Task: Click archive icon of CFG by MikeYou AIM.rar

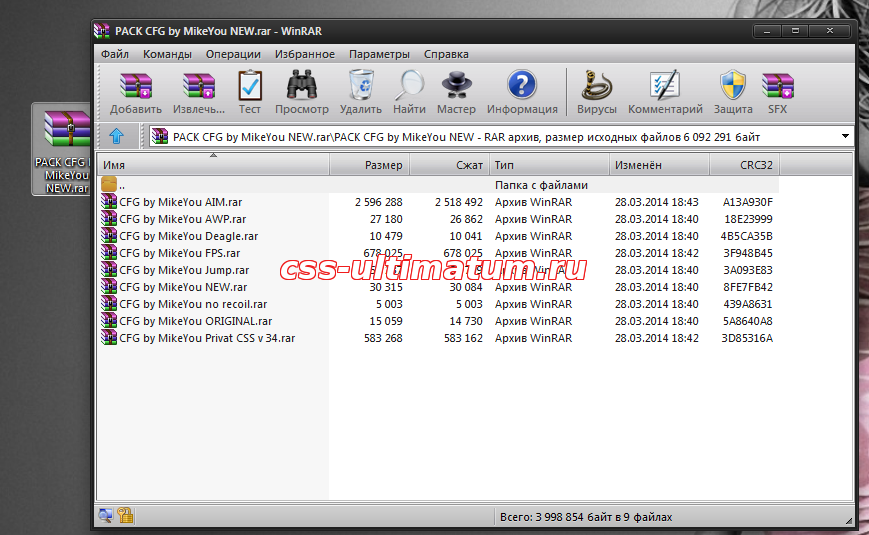Action: (x=109, y=202)
